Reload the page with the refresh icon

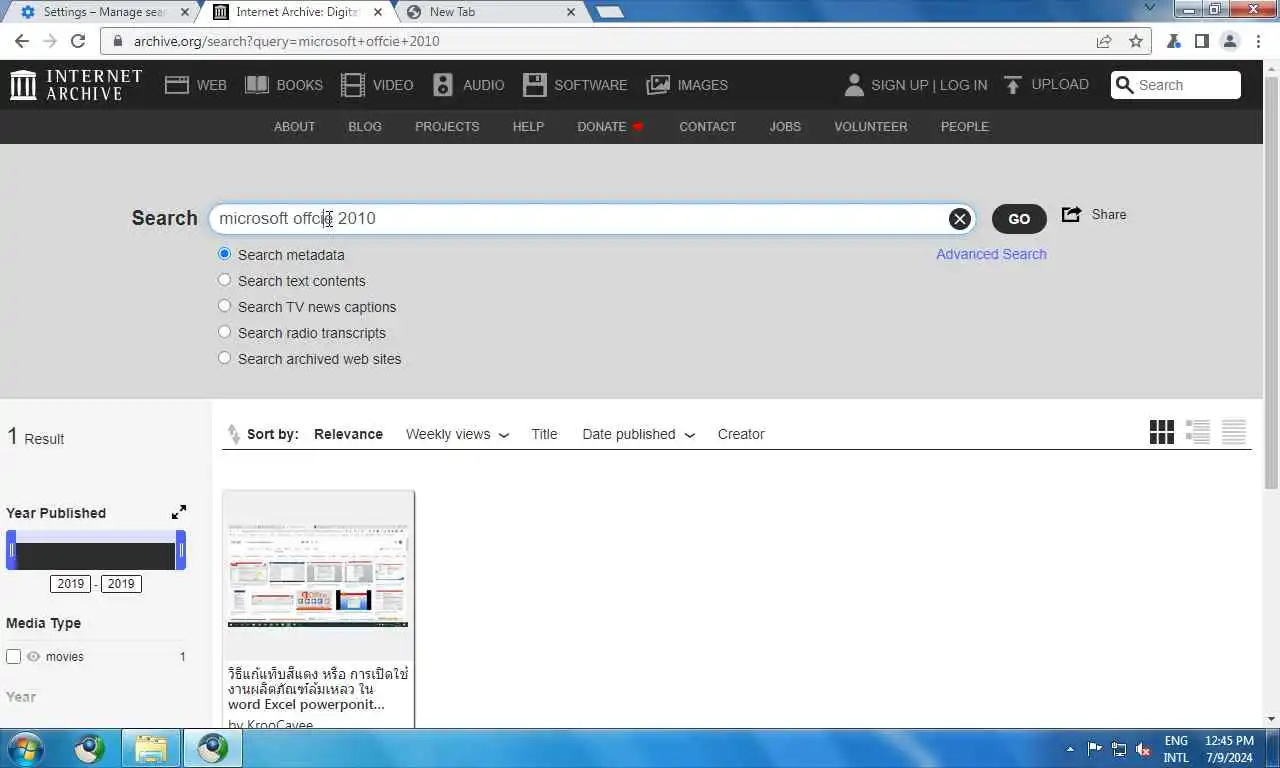[x=78, y=41]
